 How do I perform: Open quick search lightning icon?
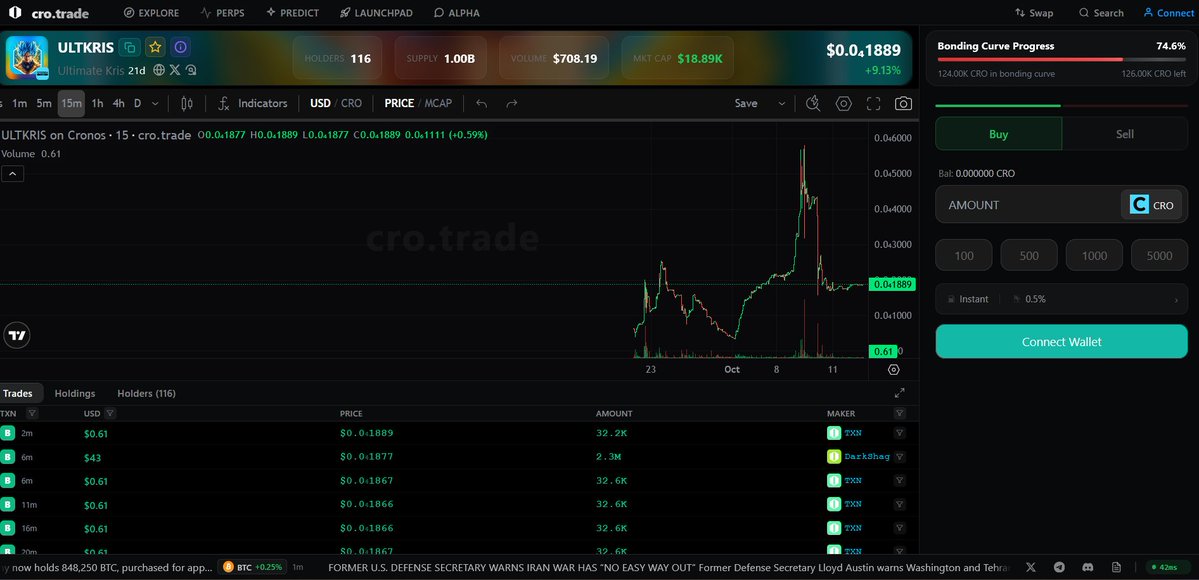pos(813,103)
